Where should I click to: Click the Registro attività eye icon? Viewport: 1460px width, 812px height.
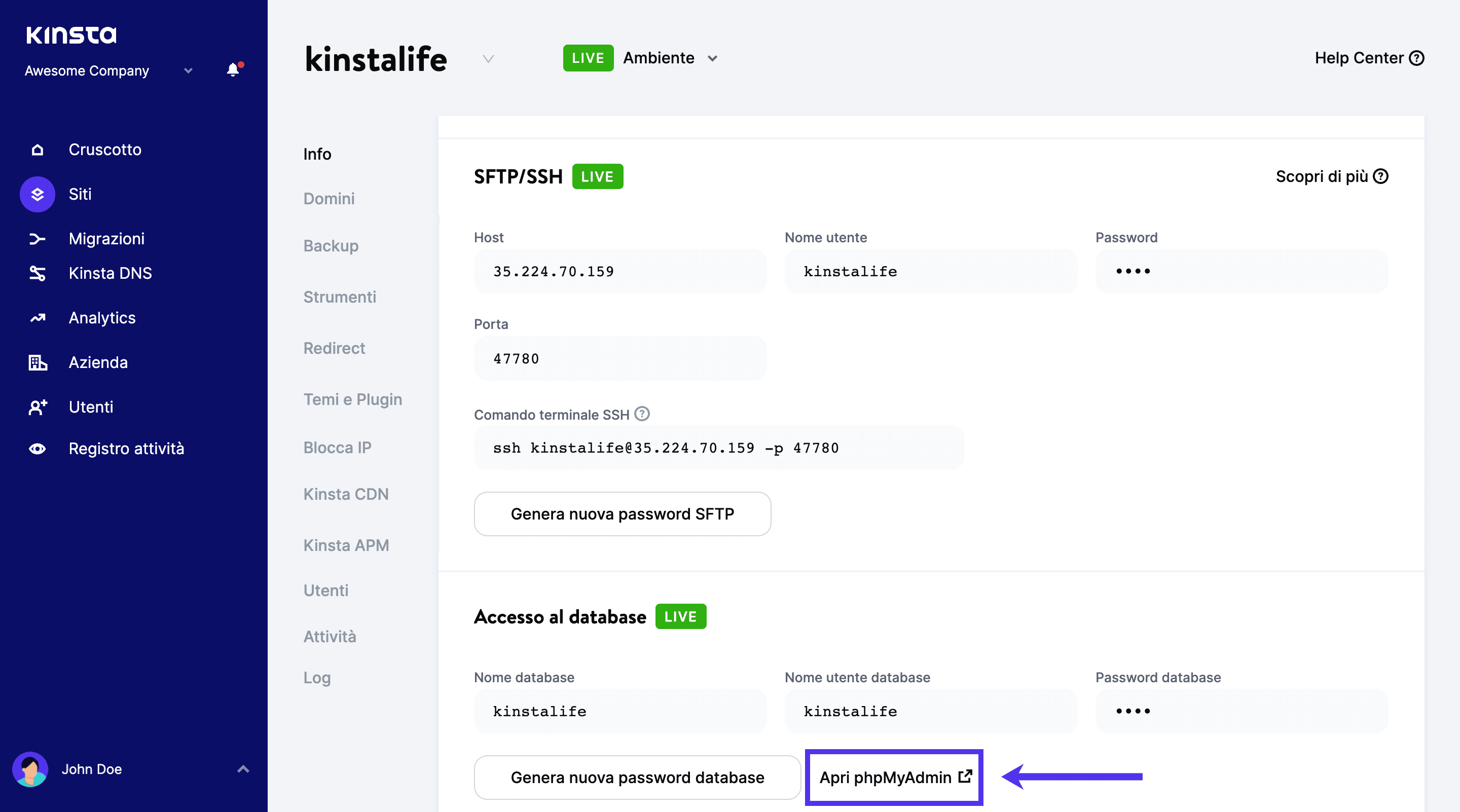38,448
